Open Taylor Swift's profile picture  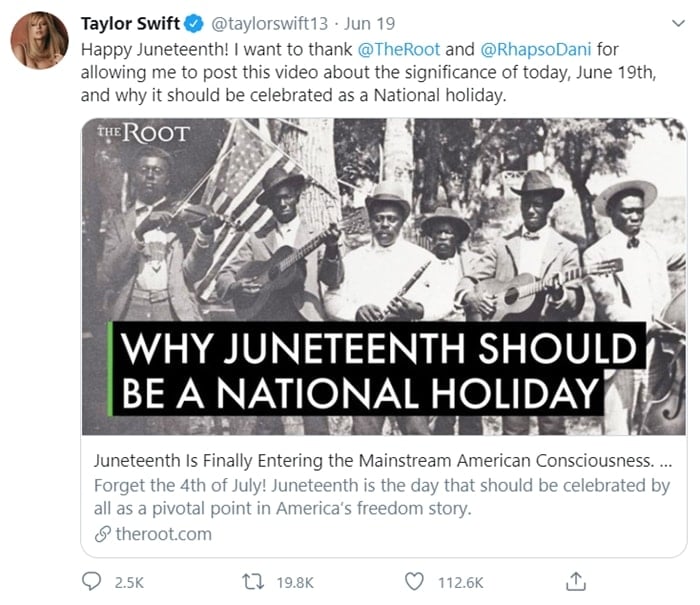[38, 41]
